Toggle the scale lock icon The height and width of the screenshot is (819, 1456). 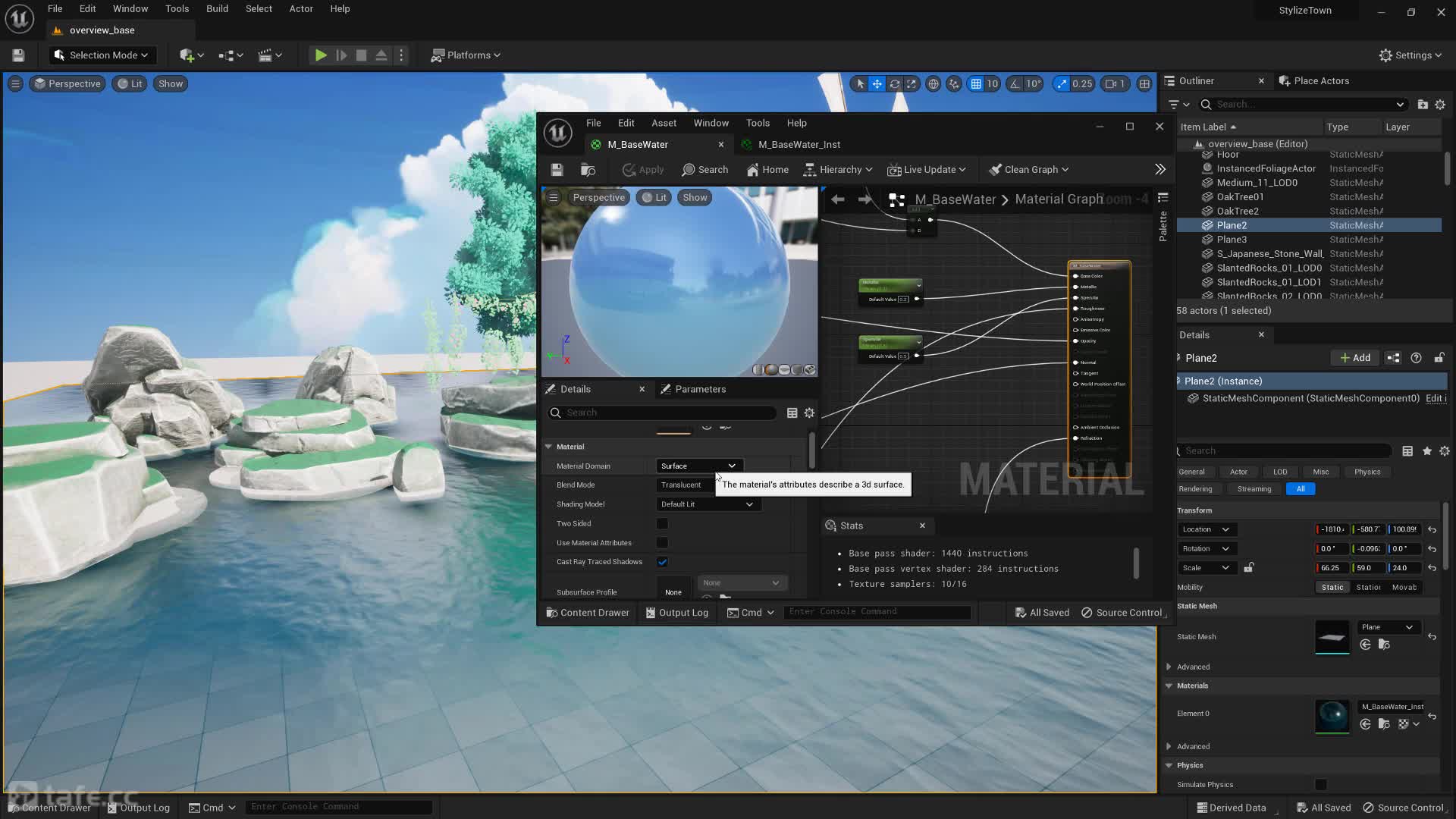(1249, 568)
